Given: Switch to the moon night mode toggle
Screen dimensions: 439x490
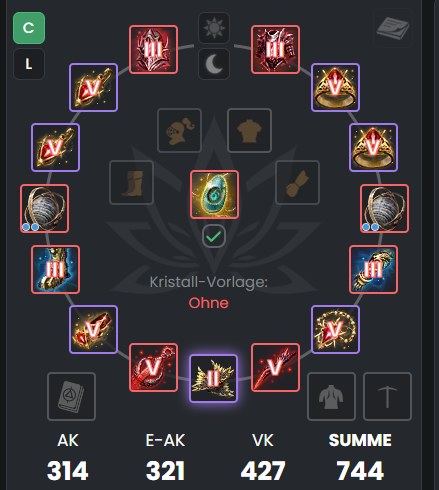Looking at the screenshot, I should coord(214,64).
